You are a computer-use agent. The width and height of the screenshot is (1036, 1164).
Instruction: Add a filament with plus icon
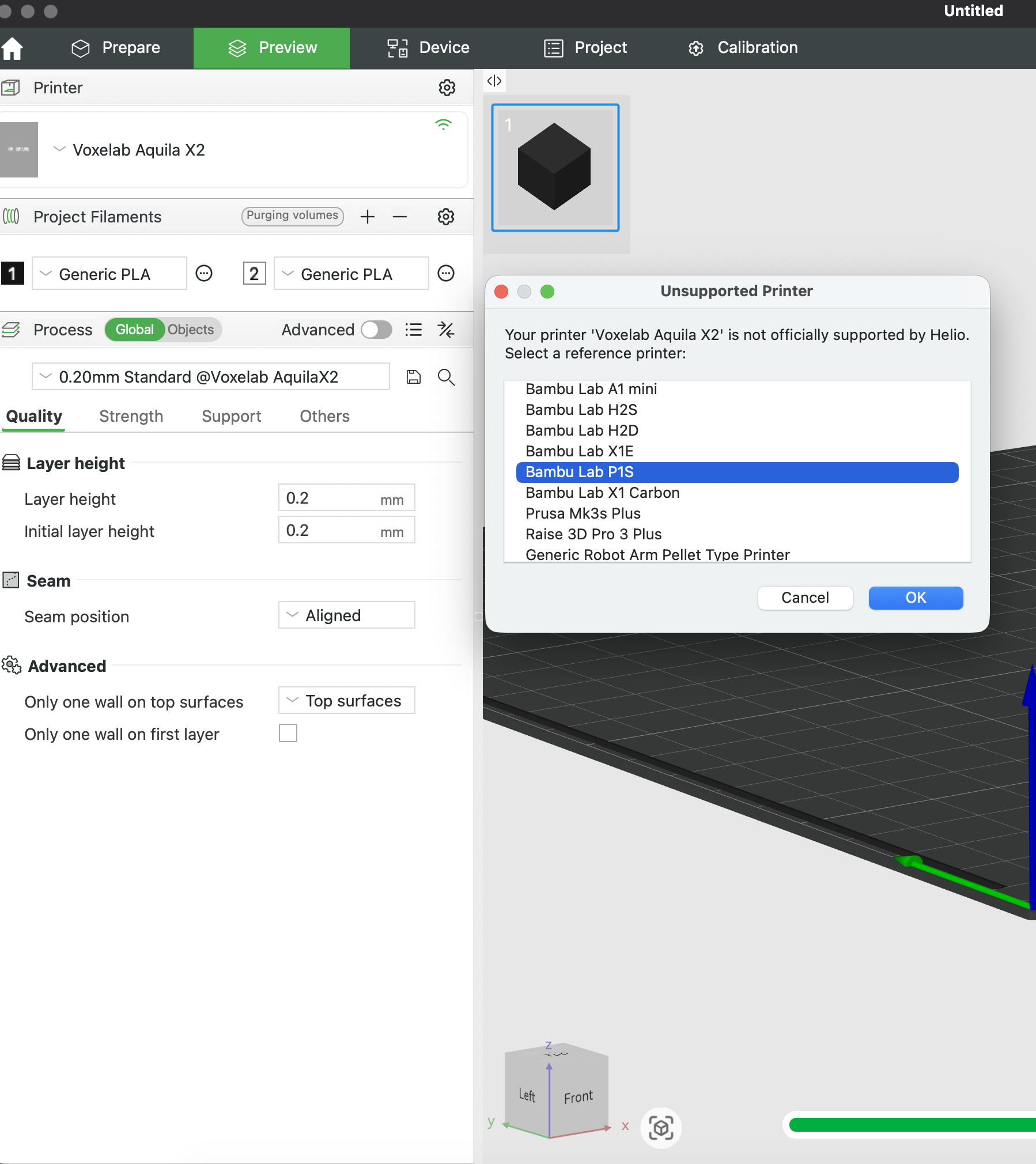(x=368, y=217)
